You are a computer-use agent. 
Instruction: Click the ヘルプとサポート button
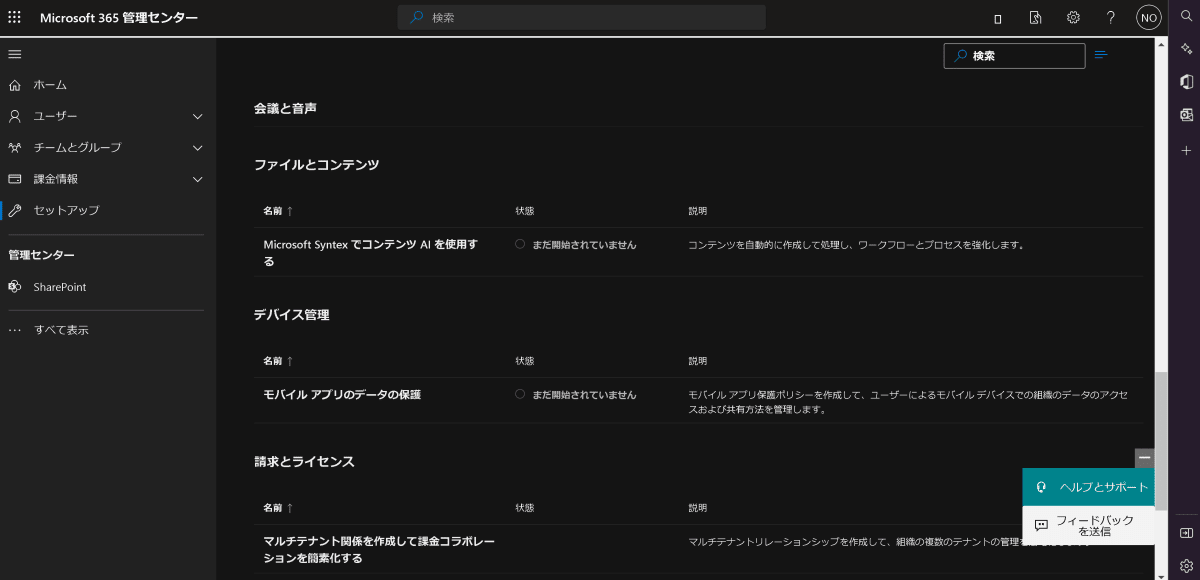click(x=1089, y=487)
